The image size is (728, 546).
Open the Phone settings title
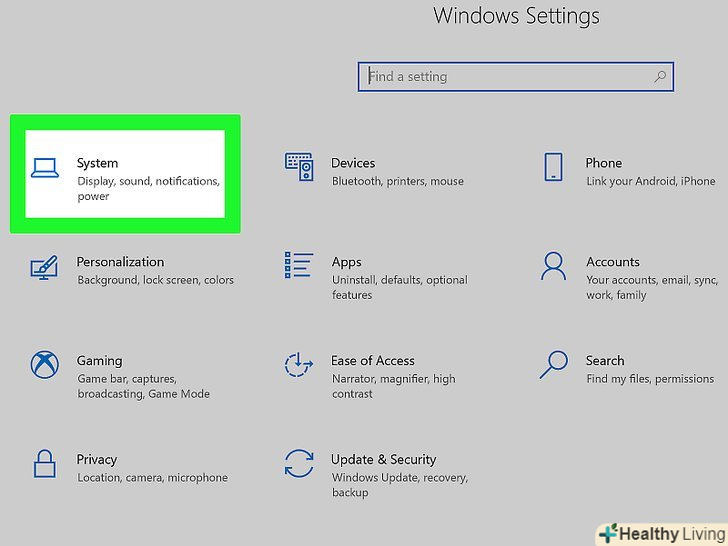click(x=604, y=163)
